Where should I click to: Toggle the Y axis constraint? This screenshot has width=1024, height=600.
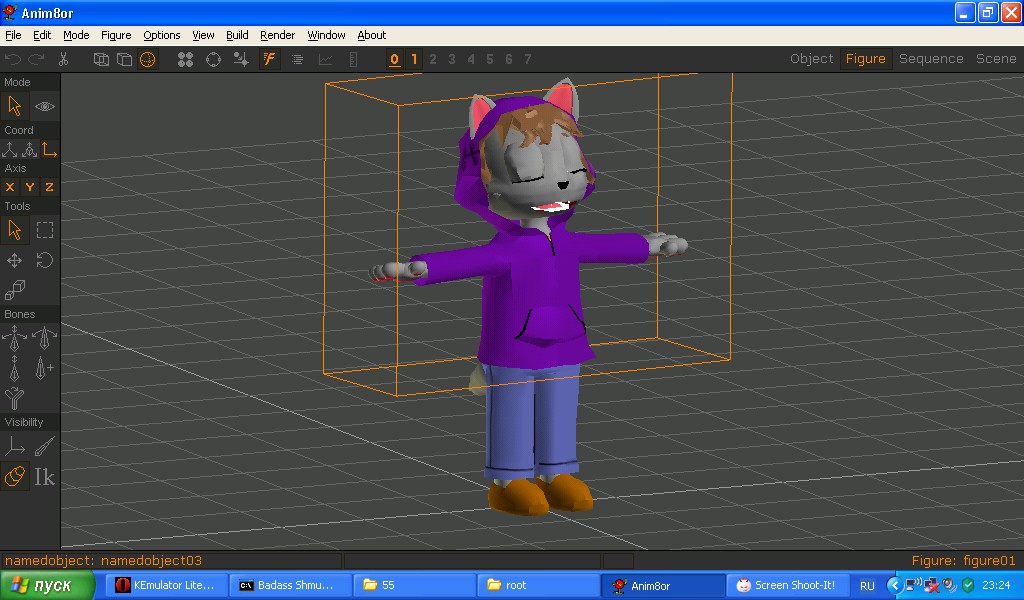pos(30,187)
